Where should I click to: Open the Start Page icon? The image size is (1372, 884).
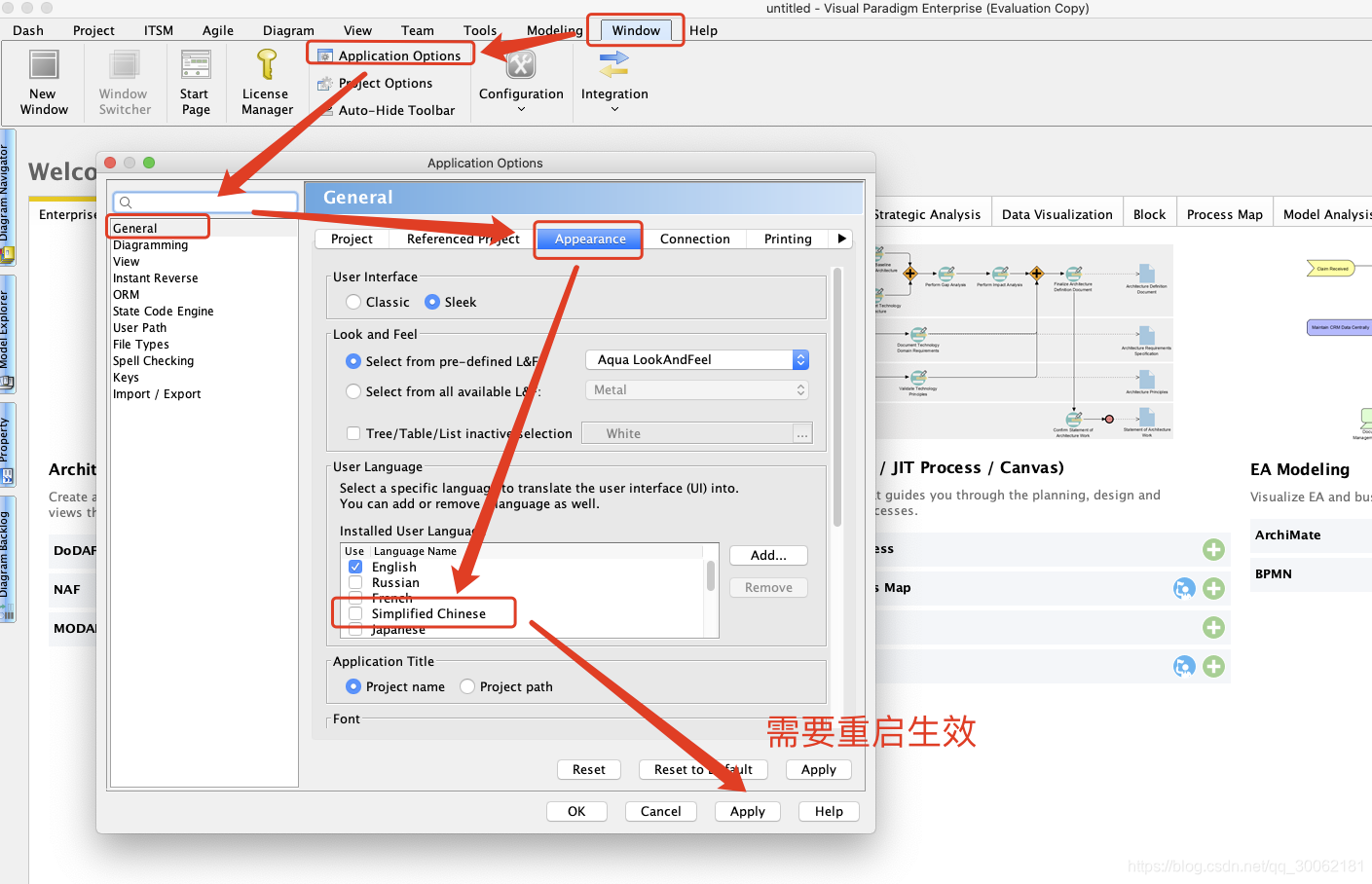click(196, 65)
